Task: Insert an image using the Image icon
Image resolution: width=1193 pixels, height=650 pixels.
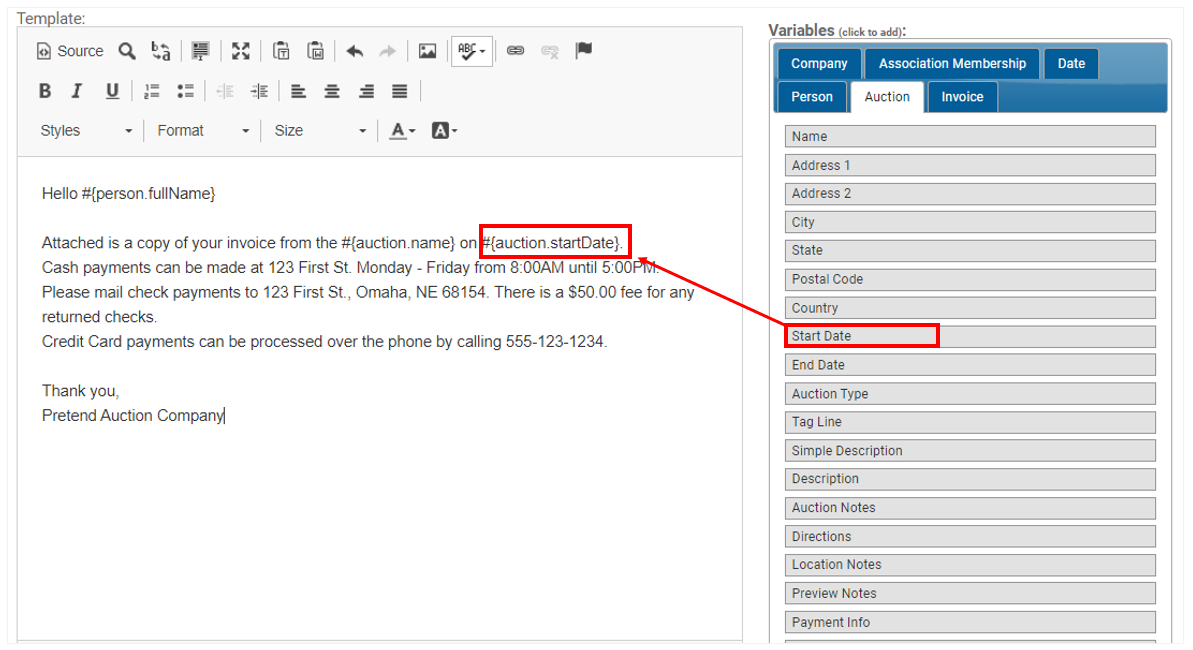Action: (x=427, y=50)
